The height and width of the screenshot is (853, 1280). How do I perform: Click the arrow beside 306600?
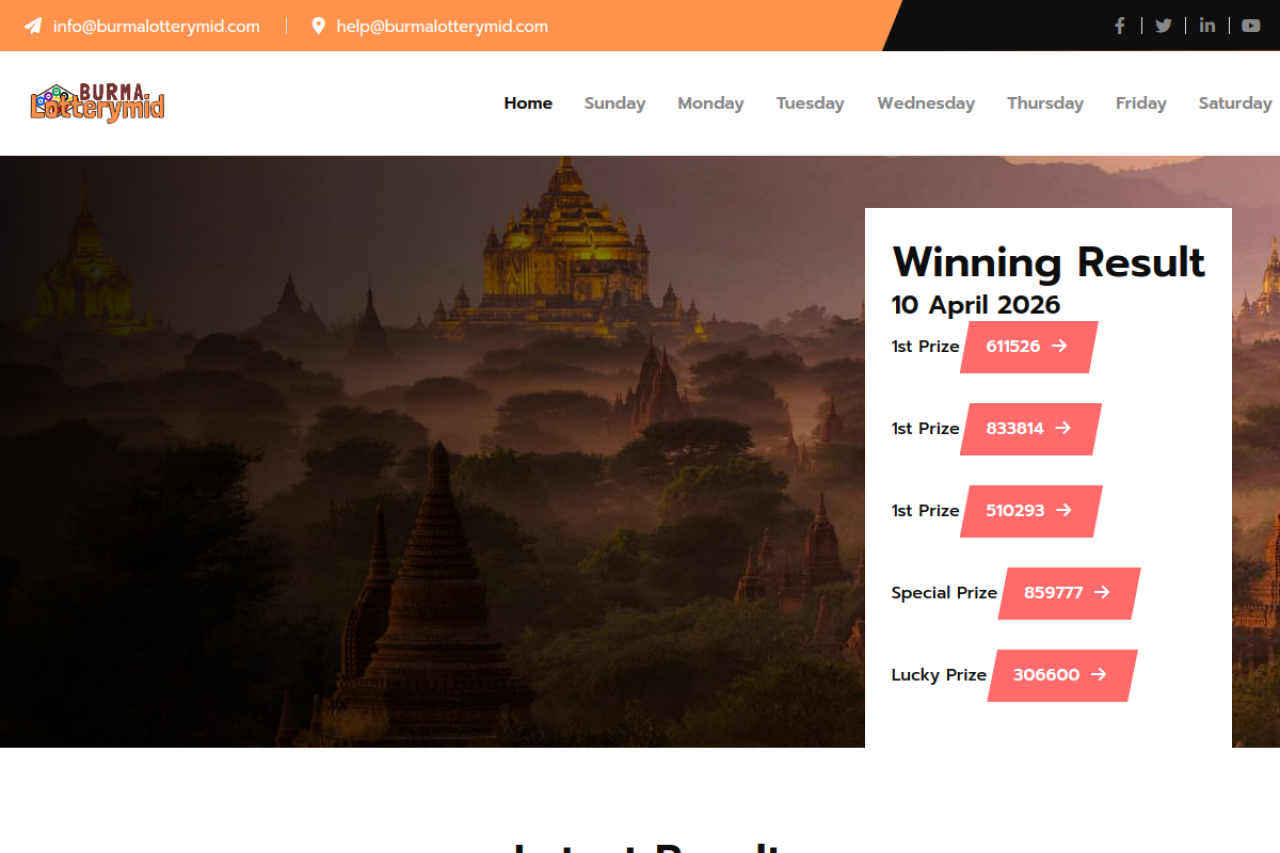tap(1099, 675)
